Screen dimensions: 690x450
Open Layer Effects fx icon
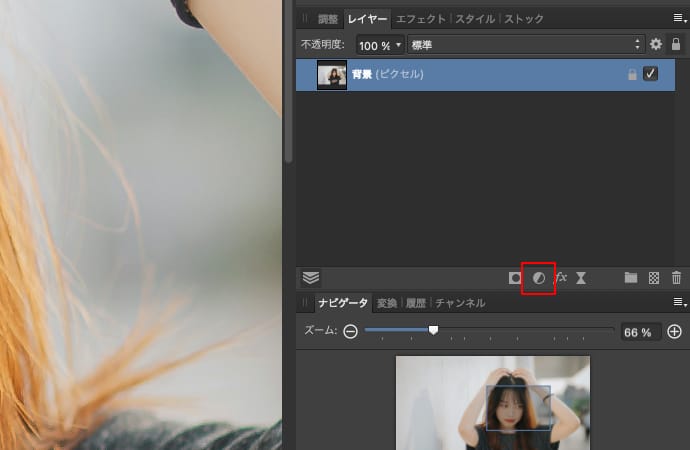561,277
